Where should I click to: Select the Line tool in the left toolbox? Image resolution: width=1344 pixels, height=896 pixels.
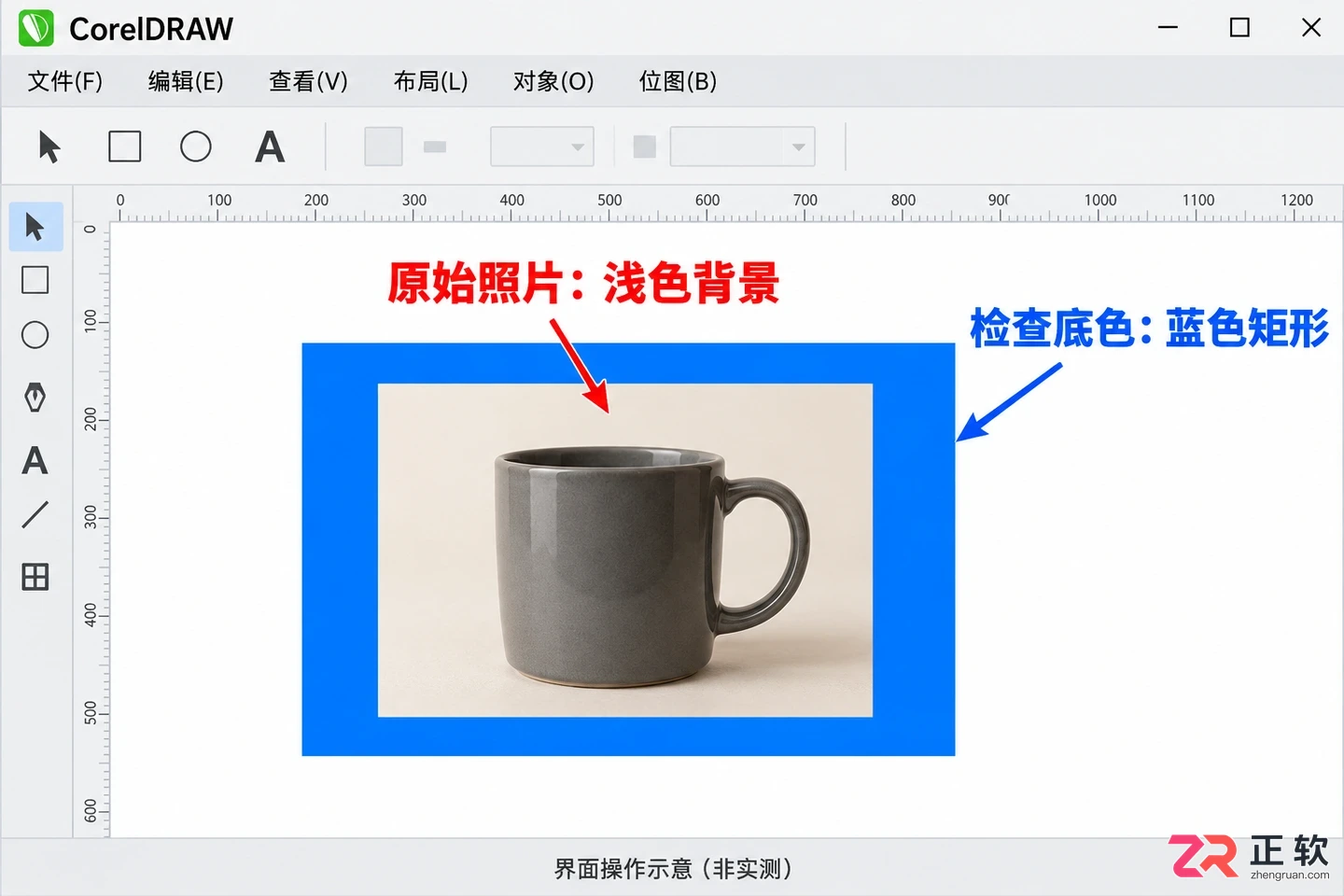tap(35, 514)
